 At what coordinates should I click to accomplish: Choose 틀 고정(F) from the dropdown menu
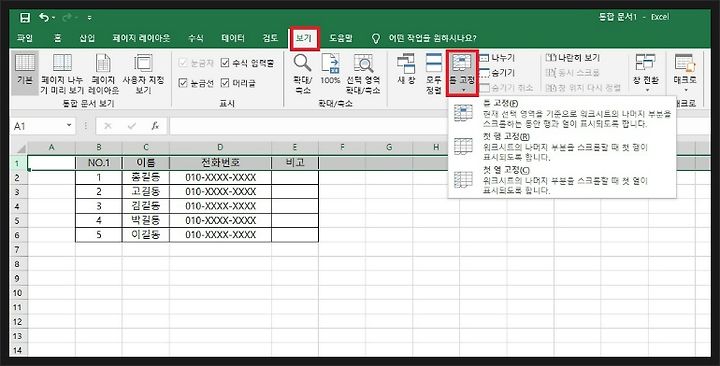562,114
